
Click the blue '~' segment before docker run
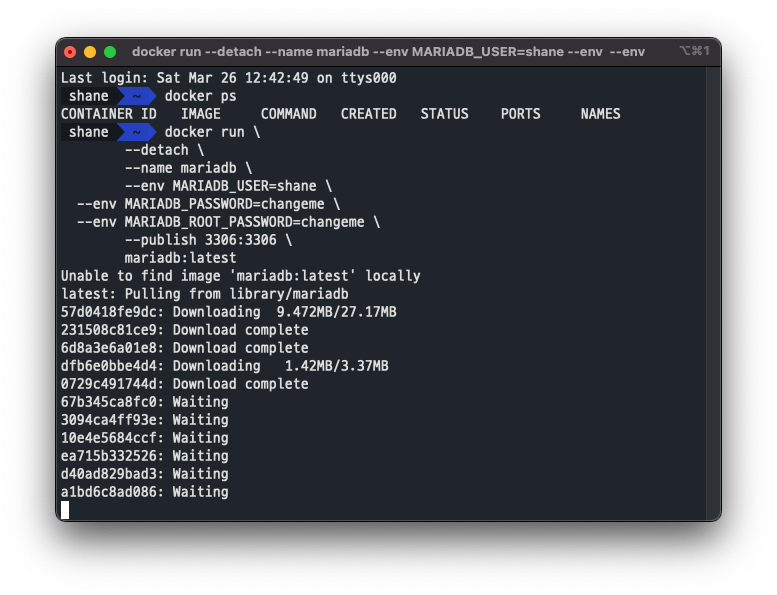click(x=137, y=132)
